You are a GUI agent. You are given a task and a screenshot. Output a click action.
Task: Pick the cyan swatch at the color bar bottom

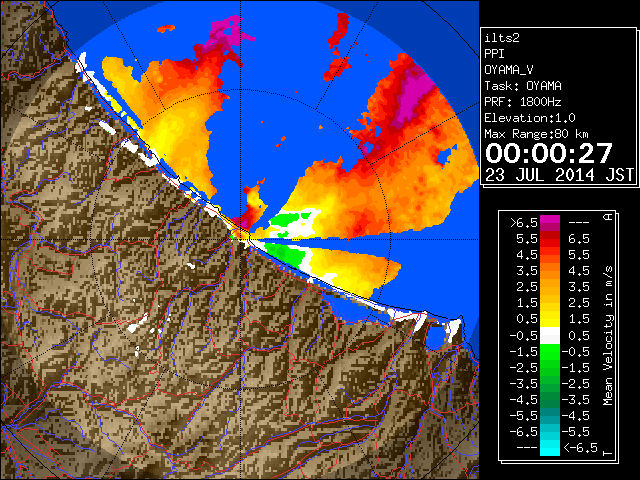coord(550,448)
